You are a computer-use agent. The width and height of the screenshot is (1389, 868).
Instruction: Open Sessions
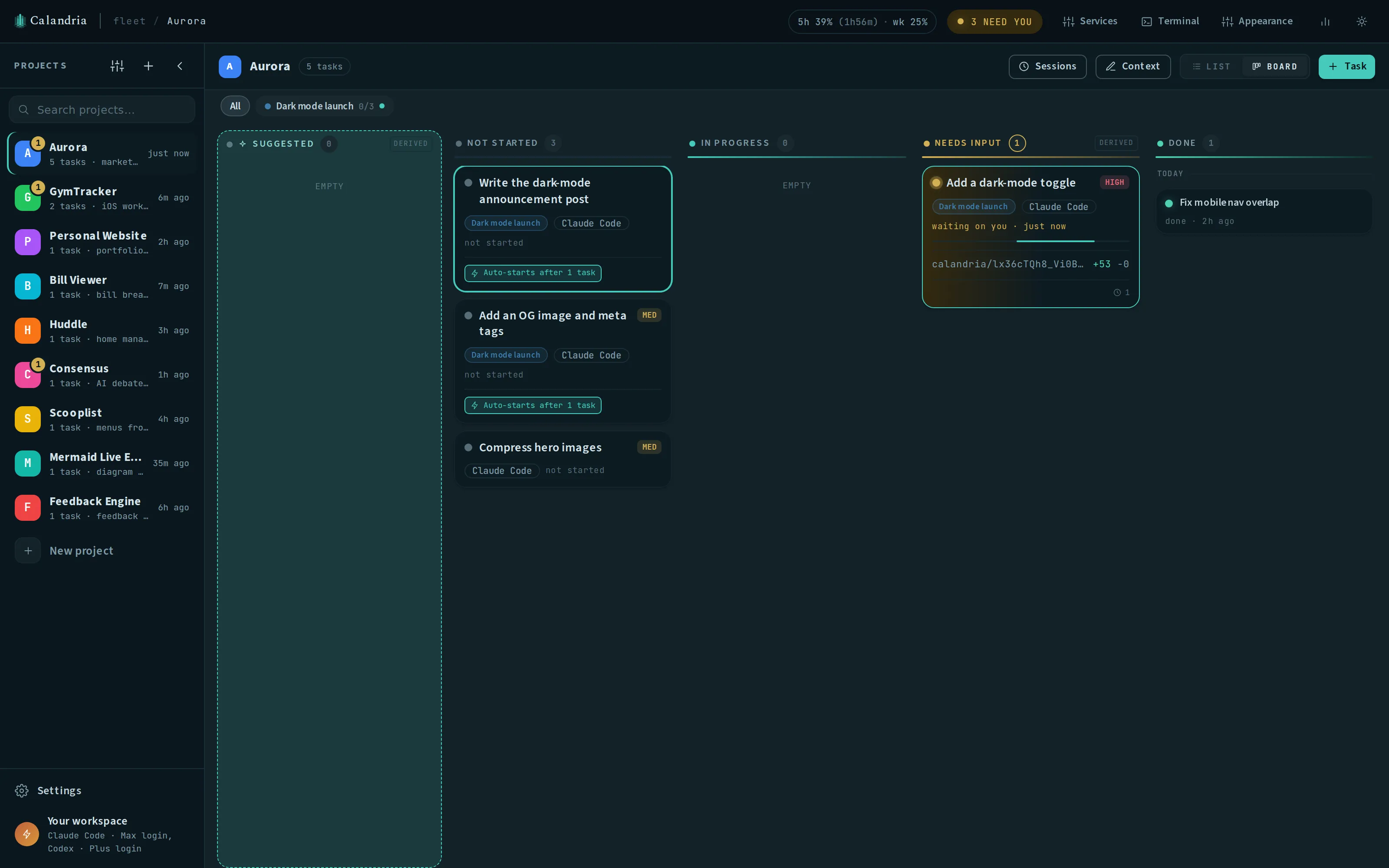coord(1047,66)
